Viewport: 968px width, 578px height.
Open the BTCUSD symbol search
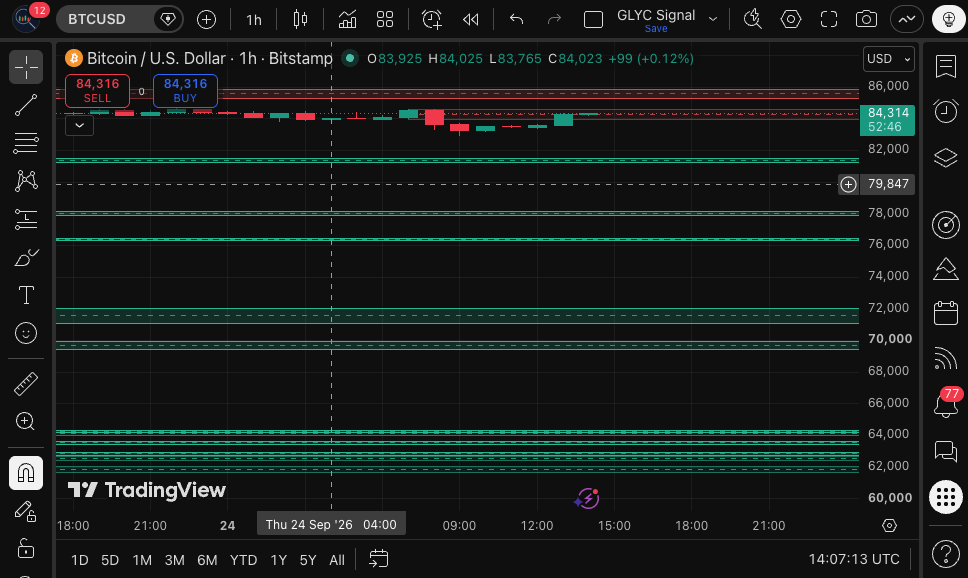pos(97,19)
